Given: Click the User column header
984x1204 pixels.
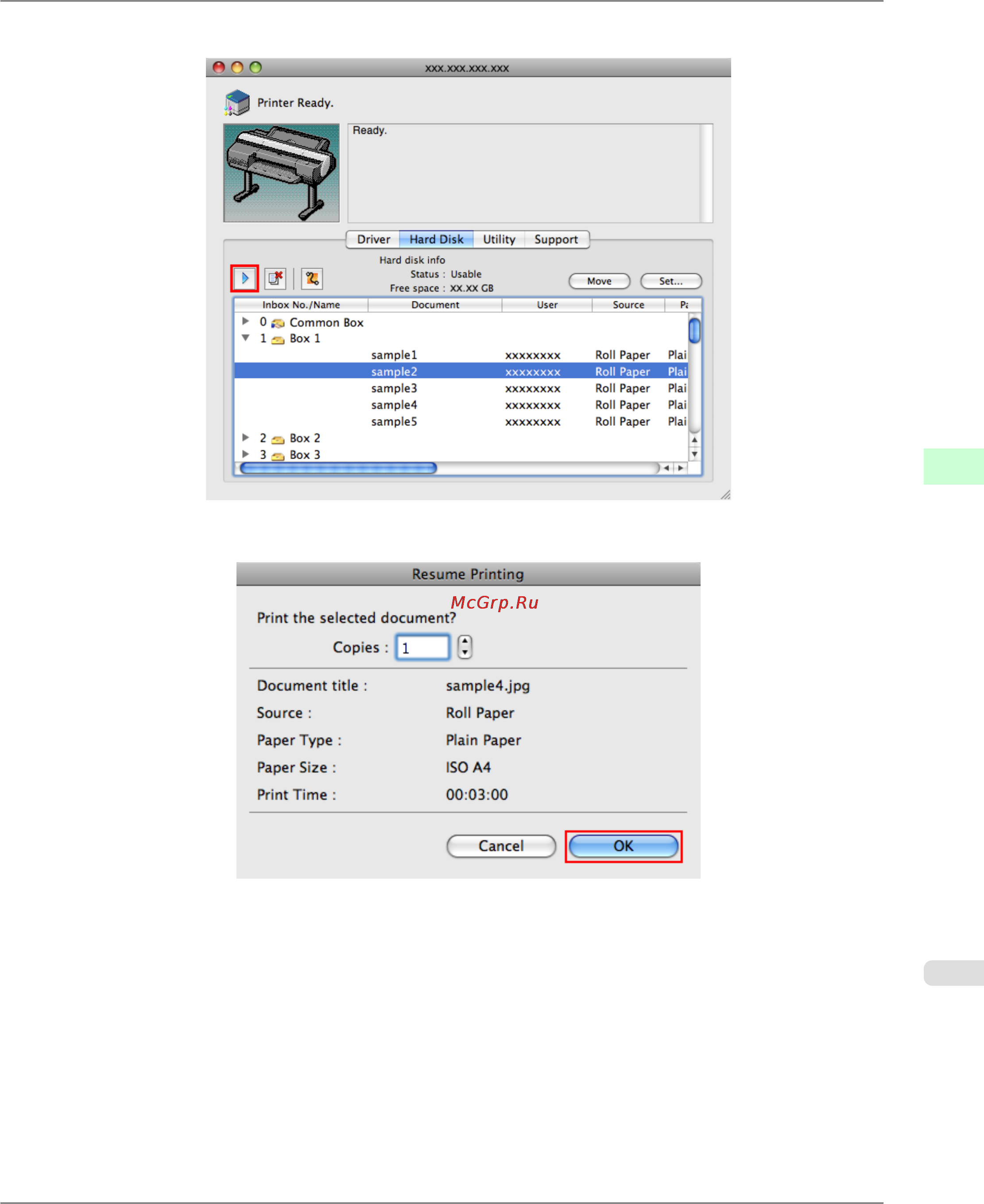Looking at the screenshot, I should (547, 305).
